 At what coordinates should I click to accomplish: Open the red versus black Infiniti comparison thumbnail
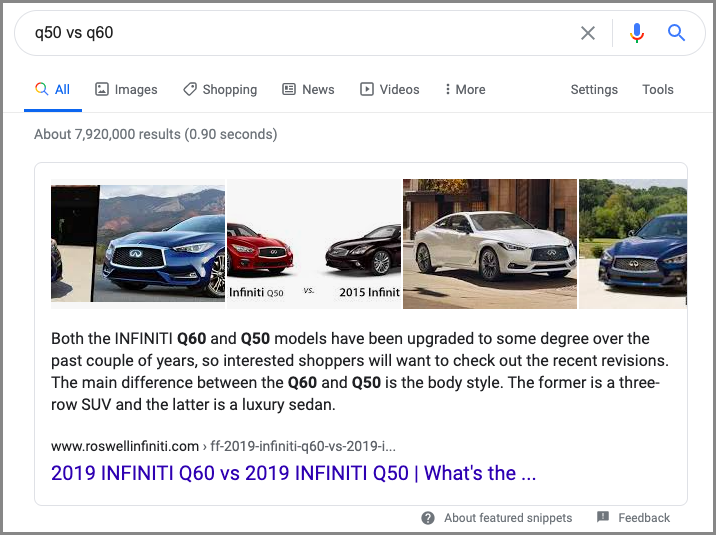click(x=314, y=243)
